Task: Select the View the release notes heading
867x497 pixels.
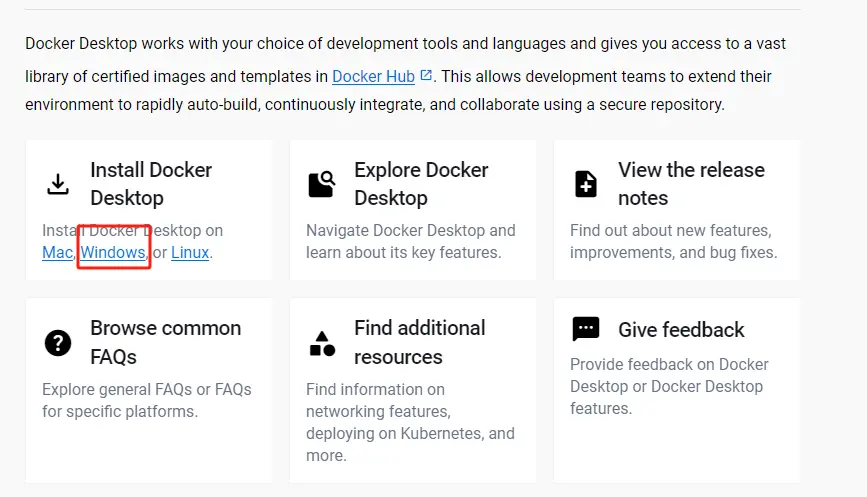Action: (691, 184)
